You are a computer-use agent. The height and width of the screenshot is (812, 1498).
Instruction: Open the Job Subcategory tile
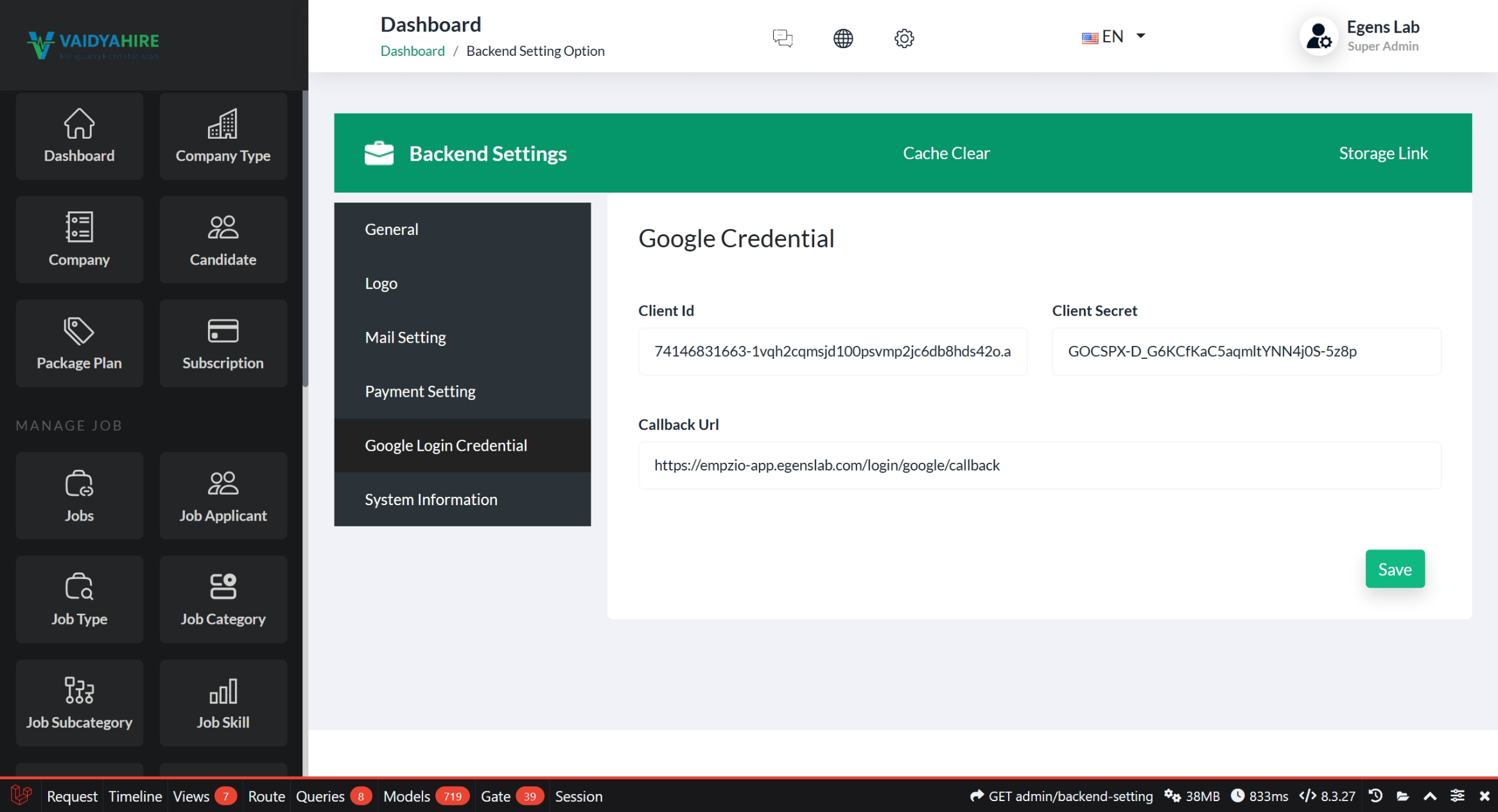[x=79, y=703]
